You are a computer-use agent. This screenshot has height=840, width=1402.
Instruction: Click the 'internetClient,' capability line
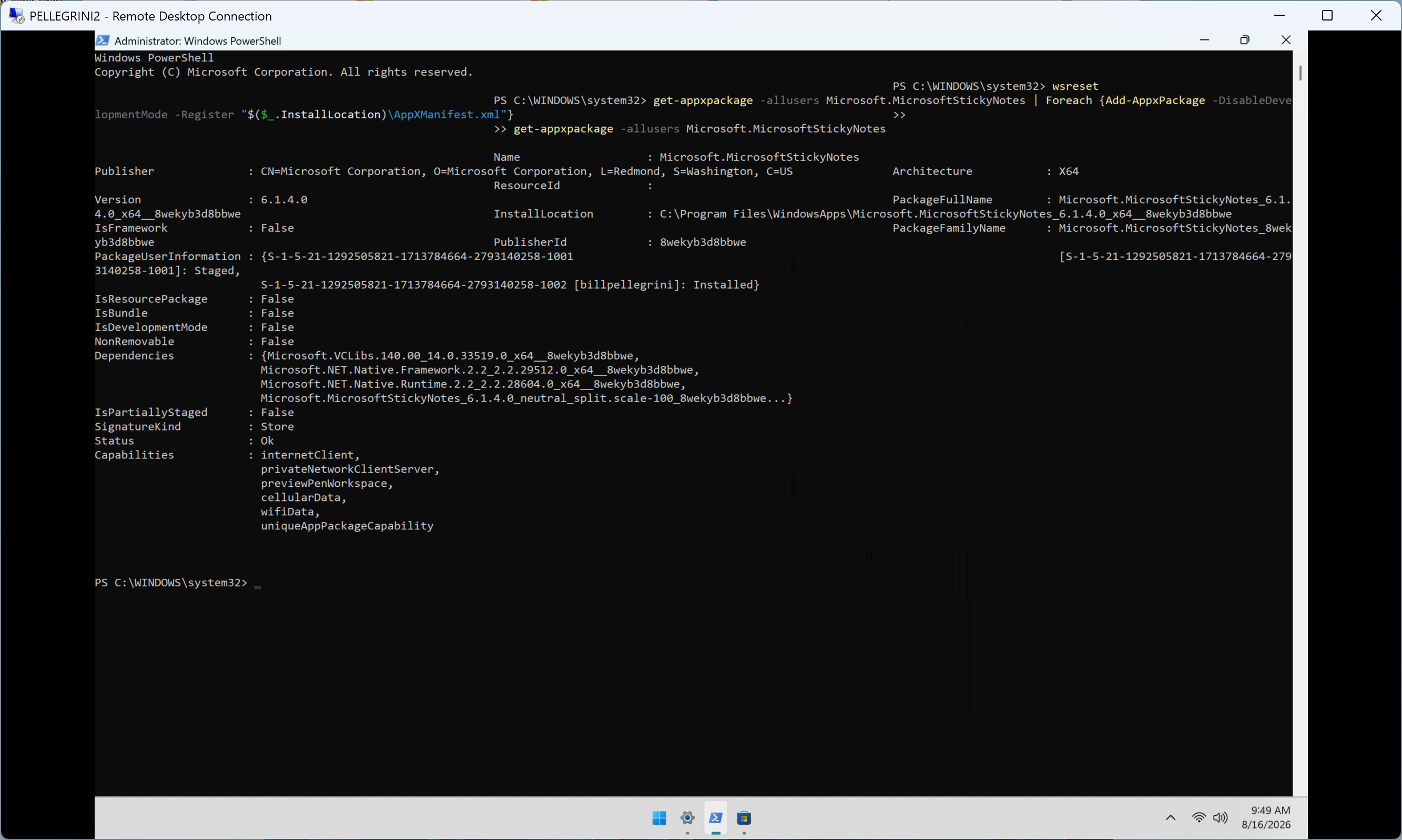(310, 455)
